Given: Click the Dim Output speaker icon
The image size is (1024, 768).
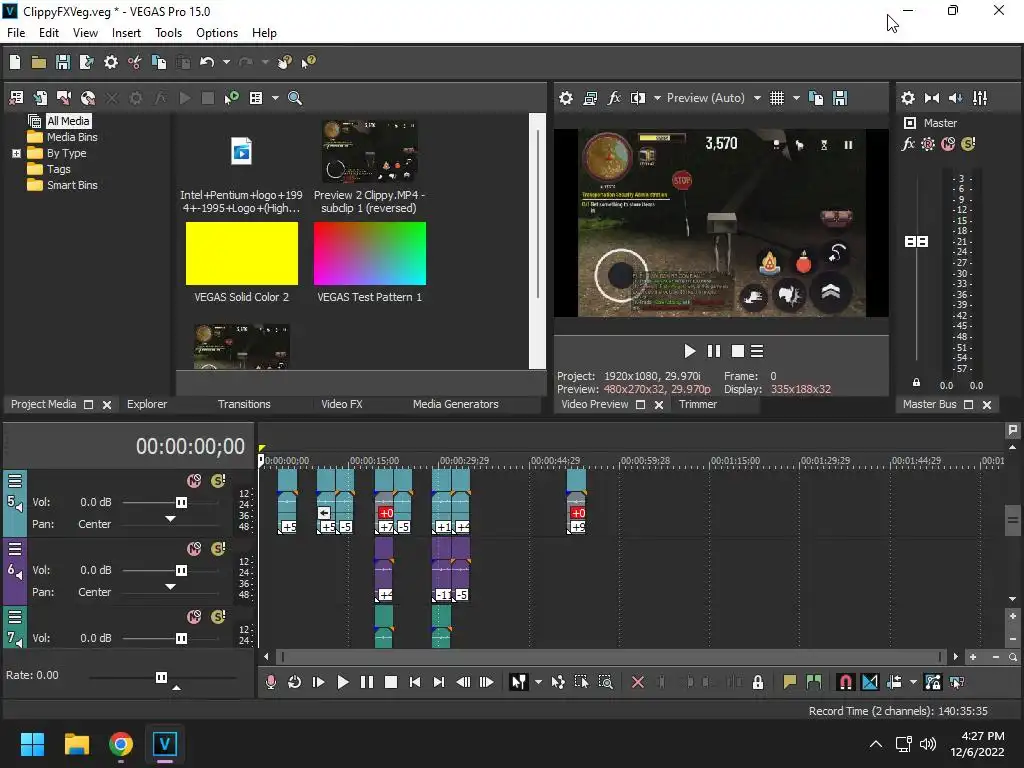Looking at the screenshot, I should point(955,98).
